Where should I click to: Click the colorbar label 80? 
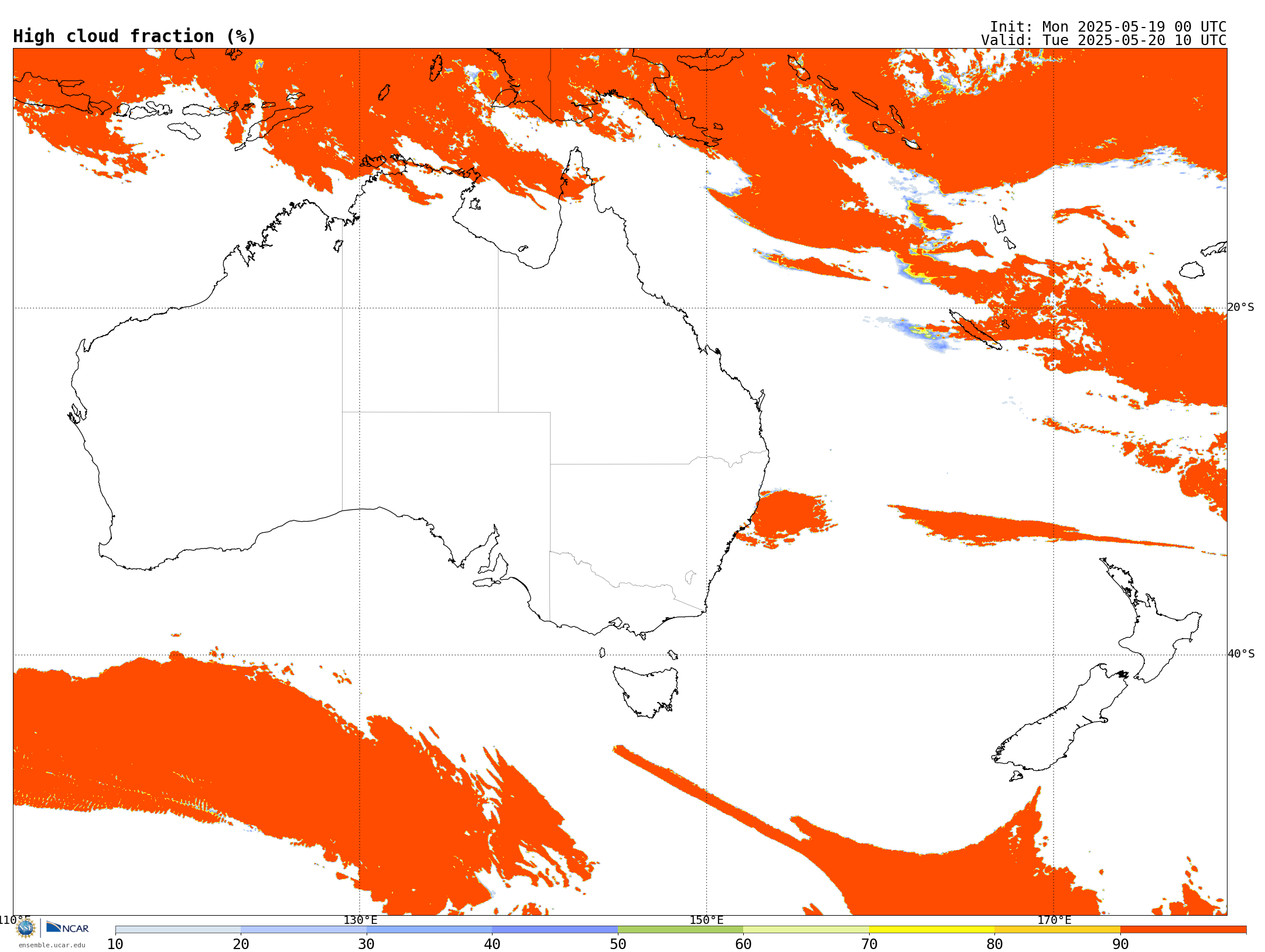(994, 944)
